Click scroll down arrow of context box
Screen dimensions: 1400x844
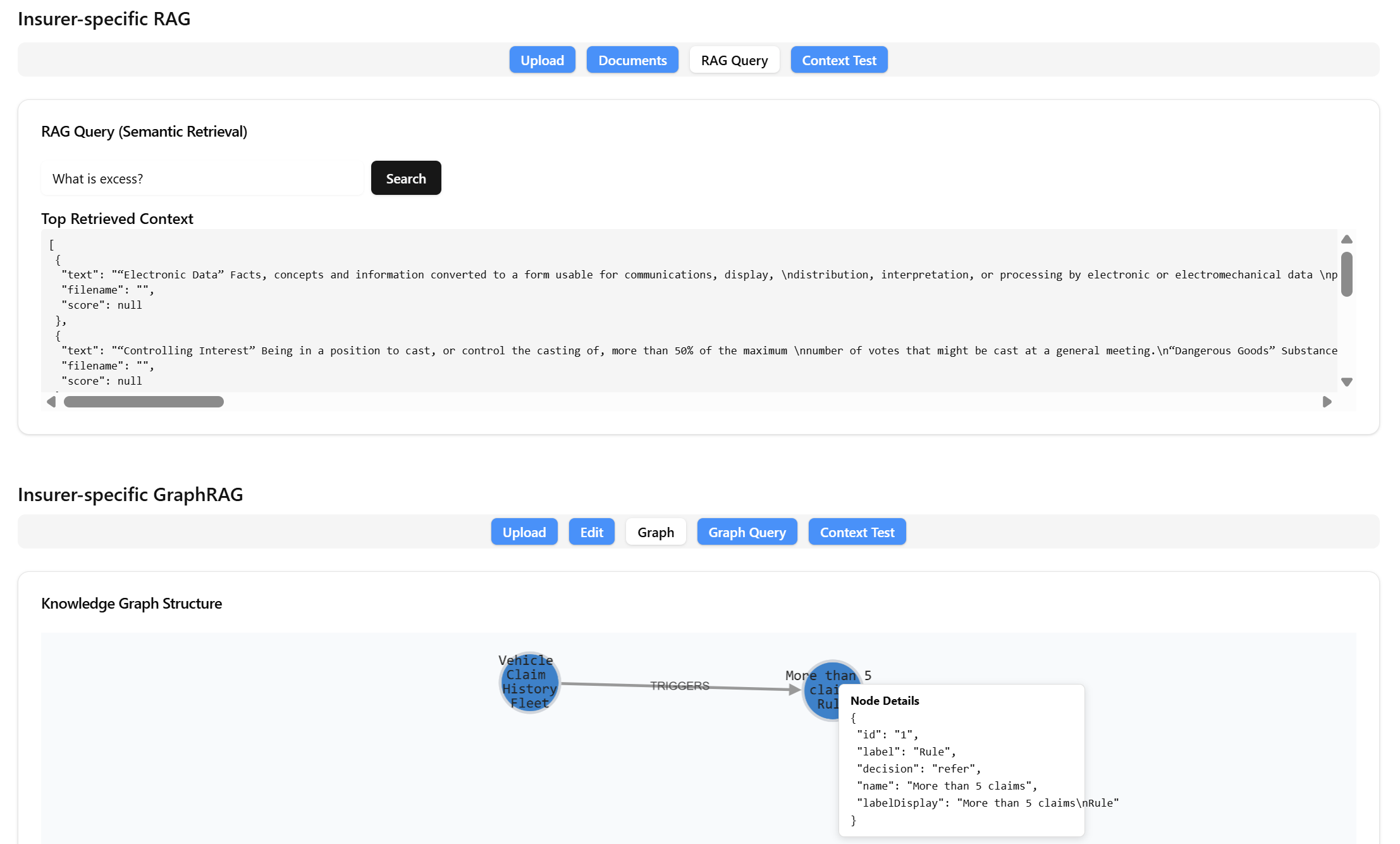click(x=1347, y=382)
